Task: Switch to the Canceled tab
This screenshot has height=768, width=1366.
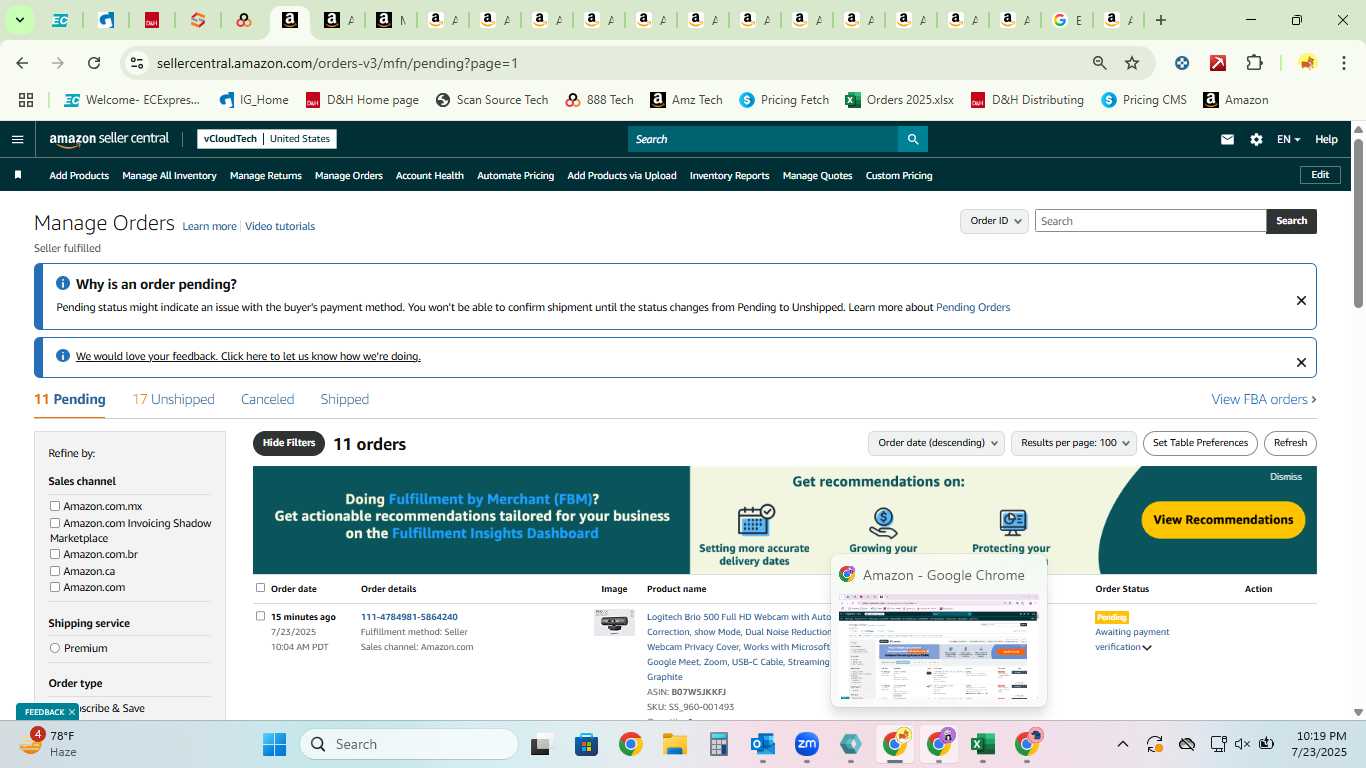Action: pyautogui.click(x=267, y=399)
